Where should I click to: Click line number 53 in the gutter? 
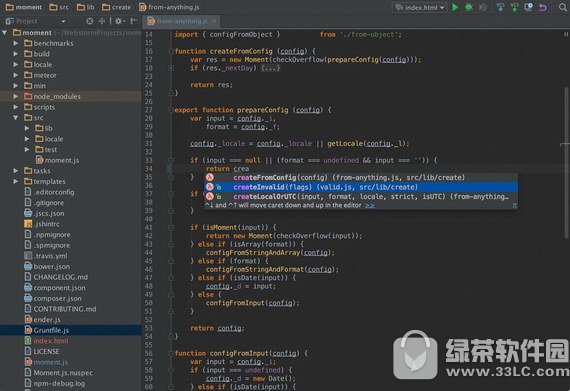[x=149, y=328]
